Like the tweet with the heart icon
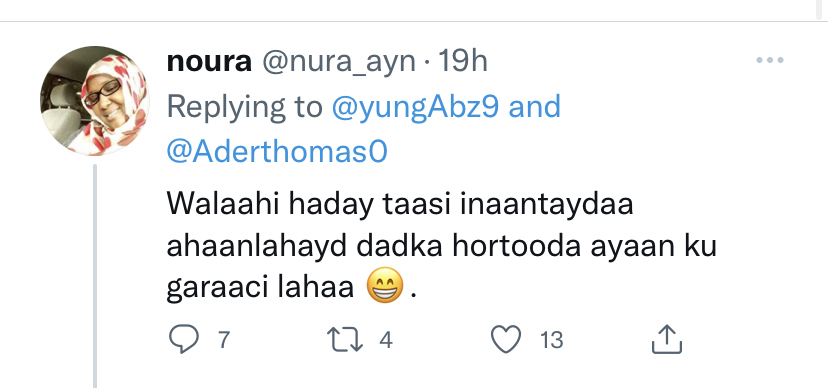Screen dimensions: 828x388 click(506, 339)
